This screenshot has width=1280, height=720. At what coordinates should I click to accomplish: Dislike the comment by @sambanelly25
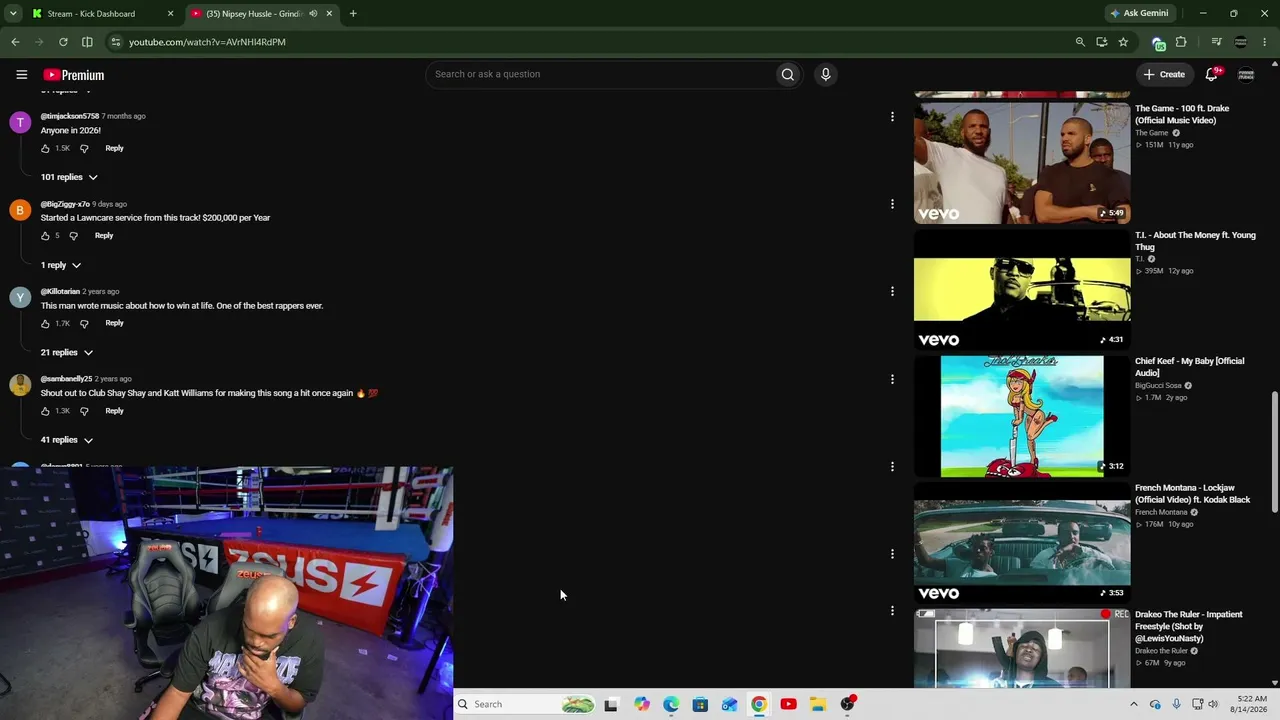84,411
